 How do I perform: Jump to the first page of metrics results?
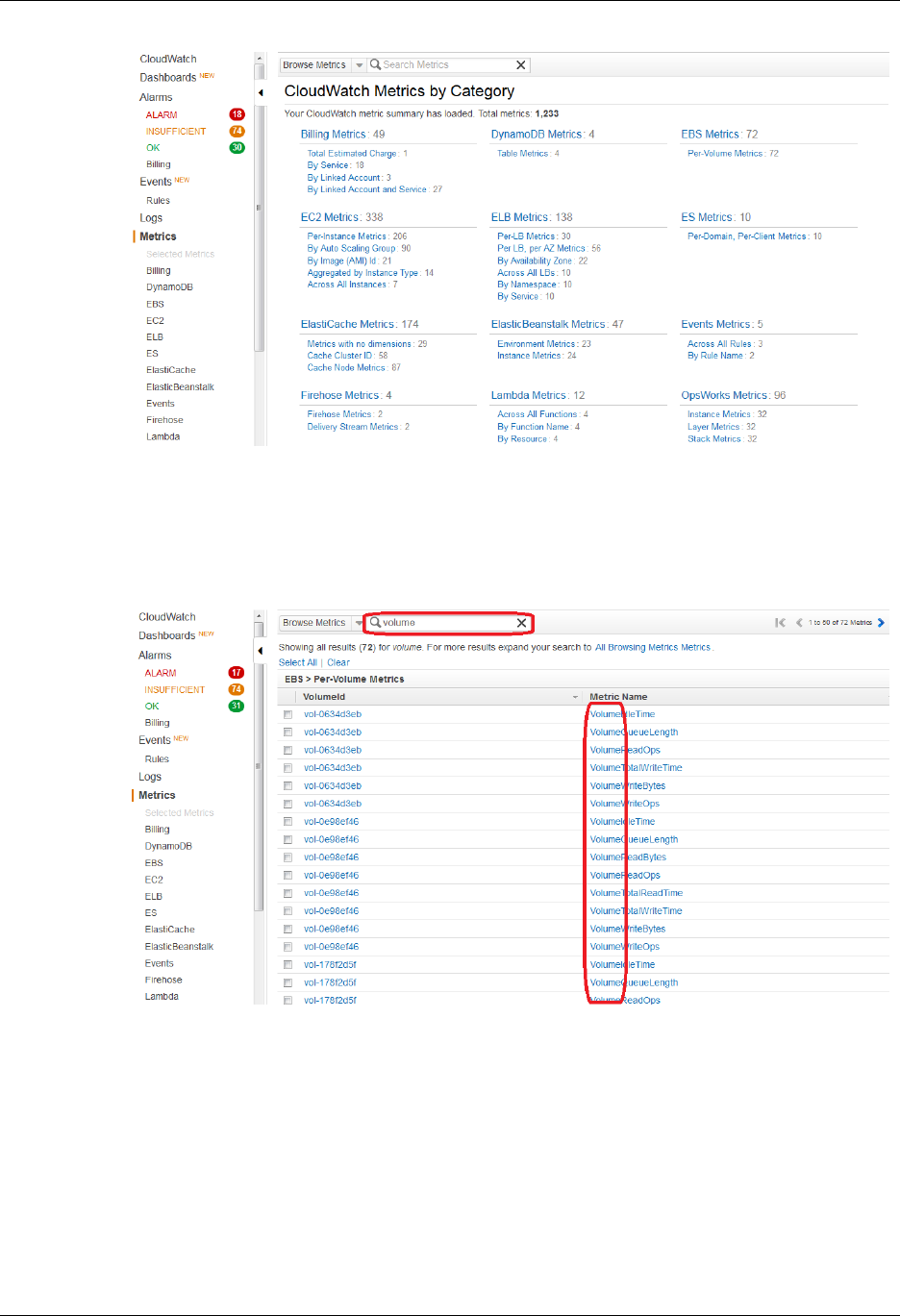click(x=781, y=623)
